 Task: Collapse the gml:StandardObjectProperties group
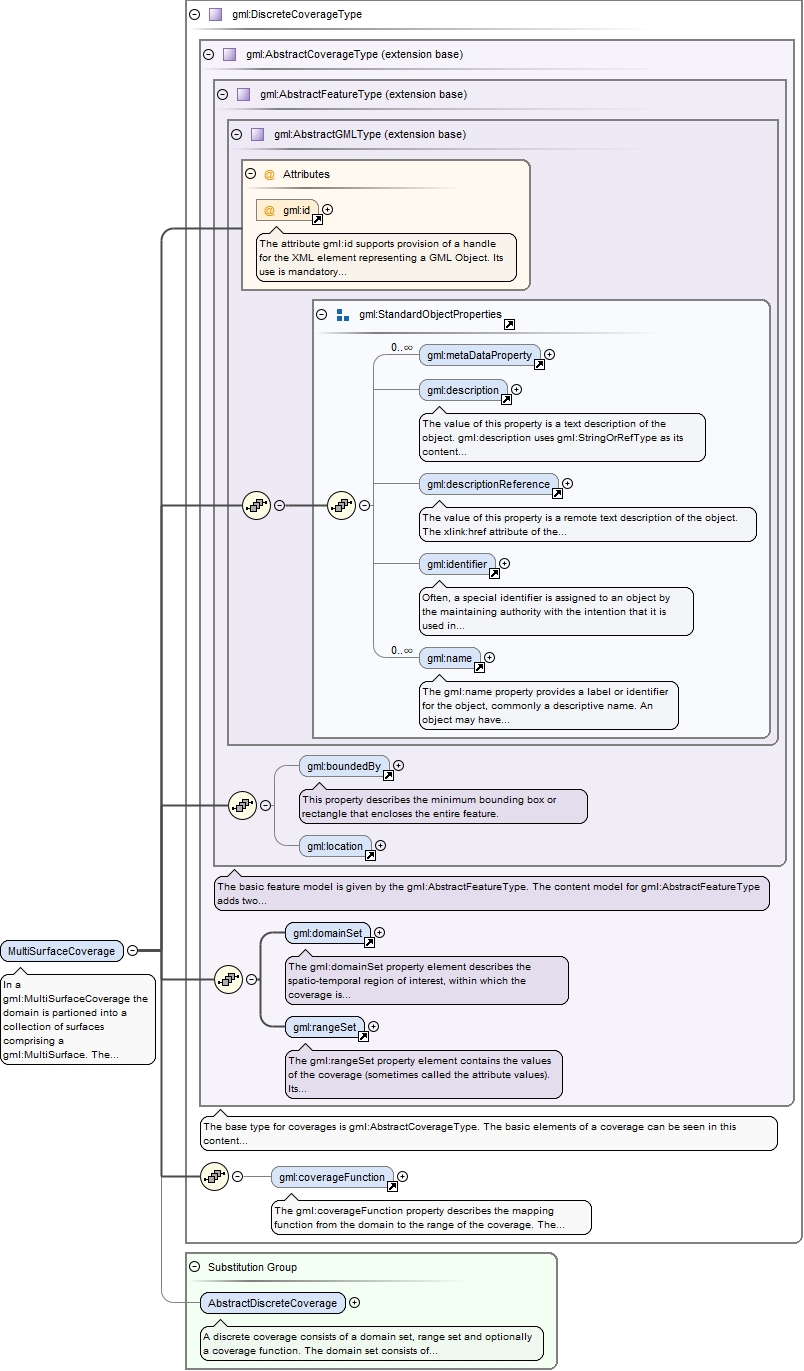point(322,314)
